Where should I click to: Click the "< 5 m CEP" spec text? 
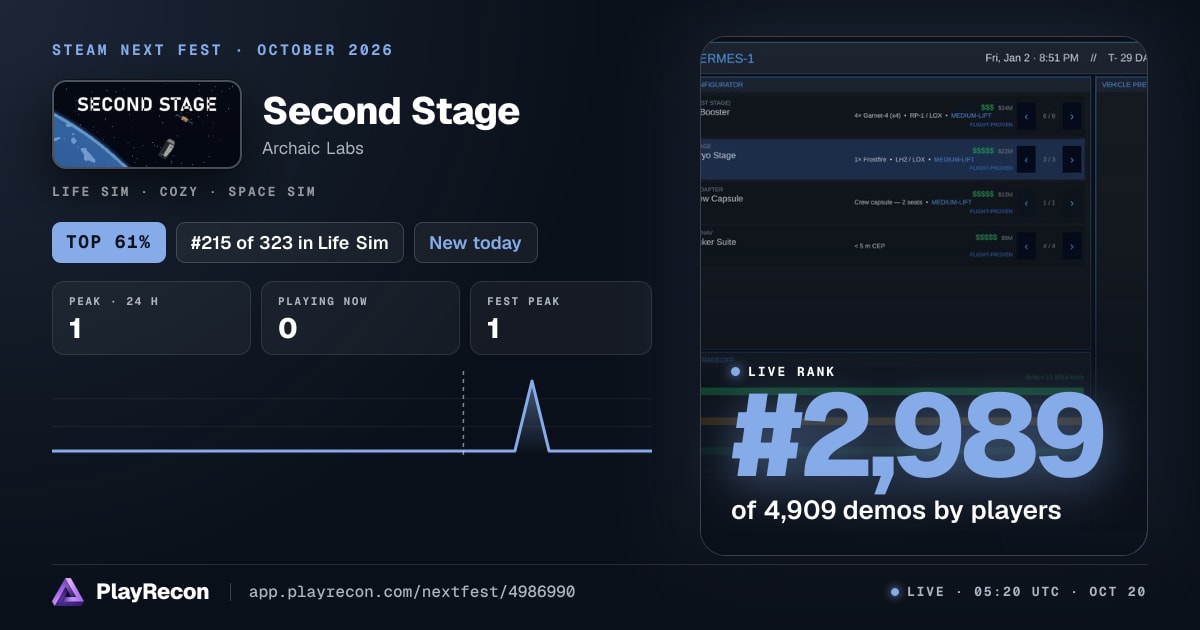coord(870,245)
